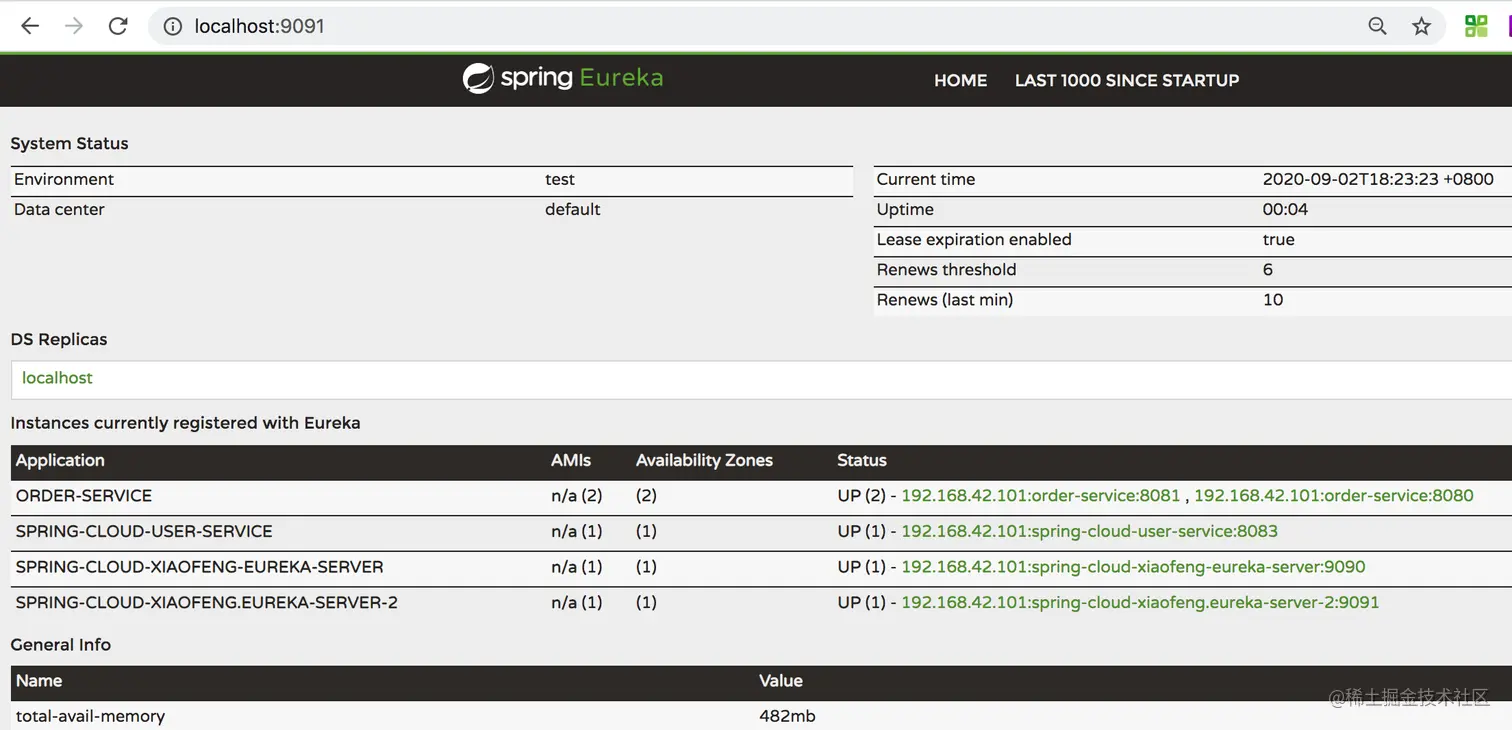1512x730 pixels.
Task: Select SPRING-CLOUD-XIAOFENG-EUREKA-SERVER application name
Action: pyautogui.click(x=200, y=567)
